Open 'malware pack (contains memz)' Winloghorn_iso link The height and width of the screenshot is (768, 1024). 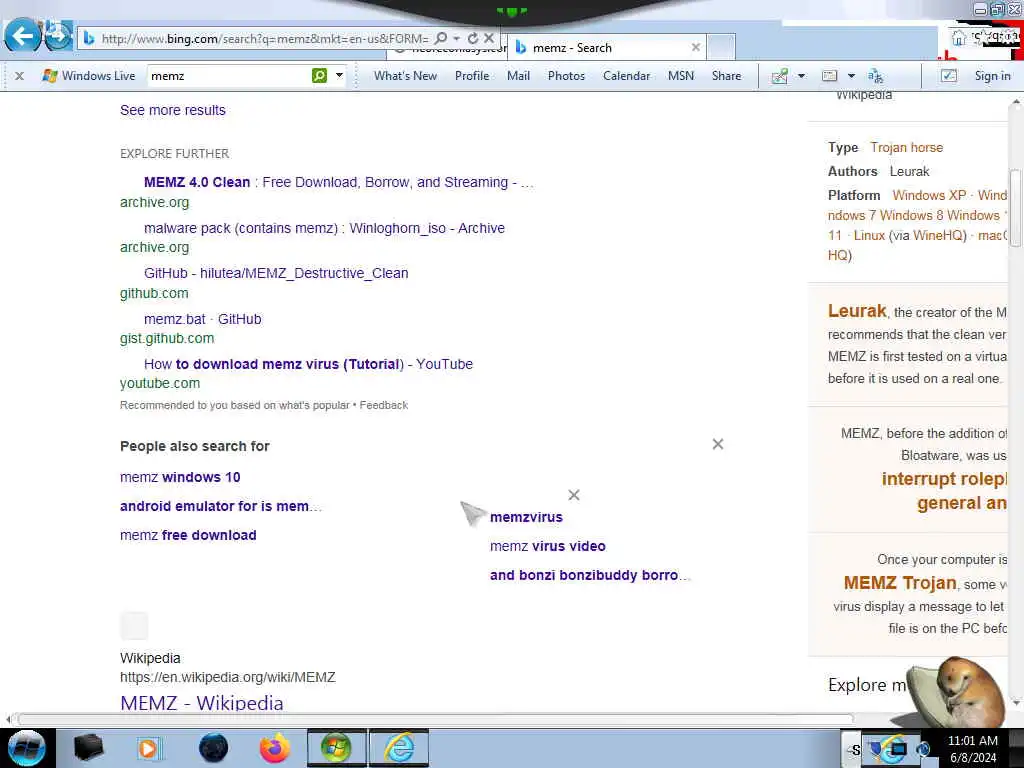pyautogui.click(x=324, y=228)
